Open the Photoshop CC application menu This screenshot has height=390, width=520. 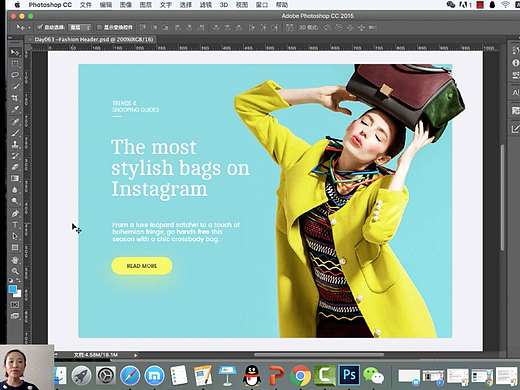(50, 5)
